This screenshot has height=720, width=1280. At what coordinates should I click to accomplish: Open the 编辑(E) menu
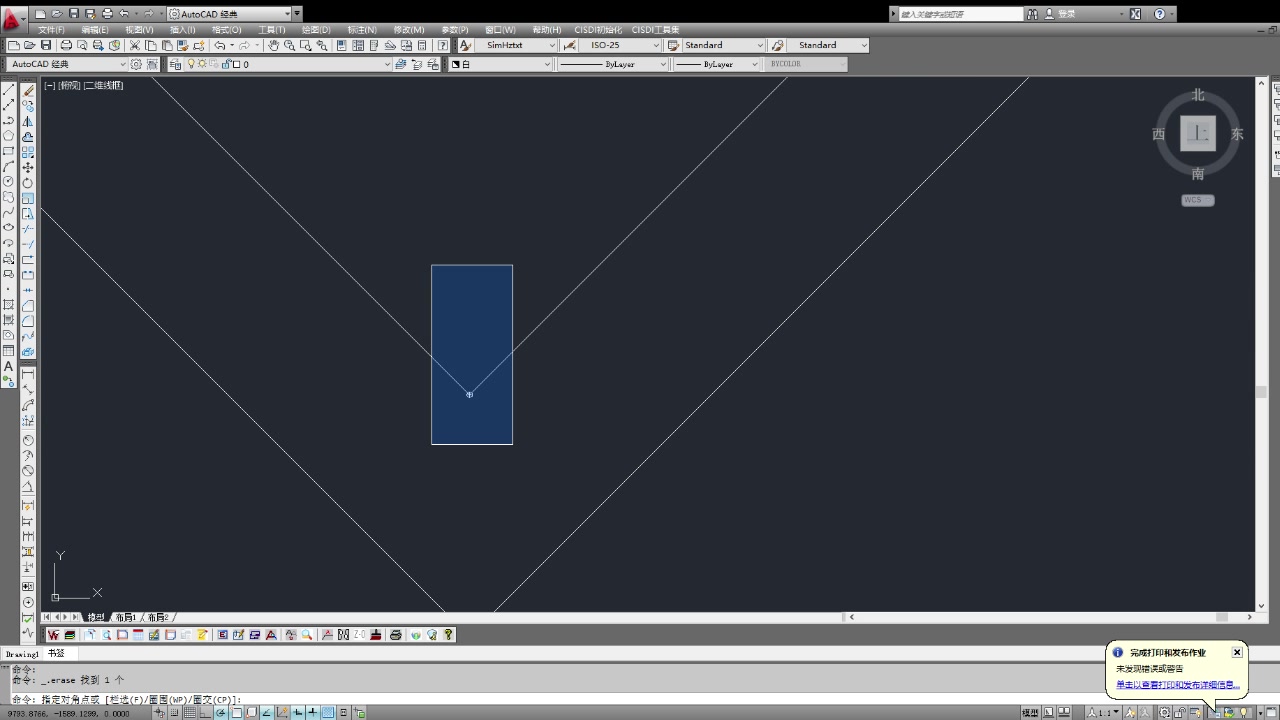click(x=95, y=30)
